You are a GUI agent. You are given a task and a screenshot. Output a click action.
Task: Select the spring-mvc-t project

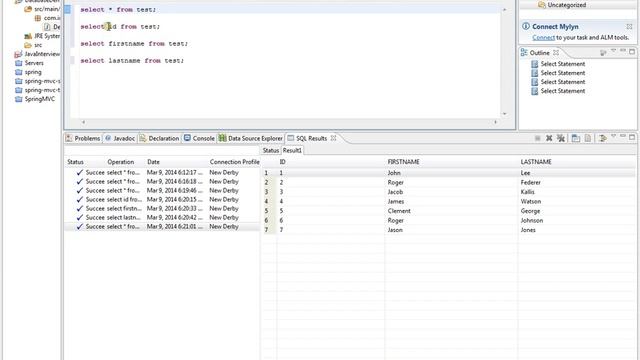pos(38,90)
